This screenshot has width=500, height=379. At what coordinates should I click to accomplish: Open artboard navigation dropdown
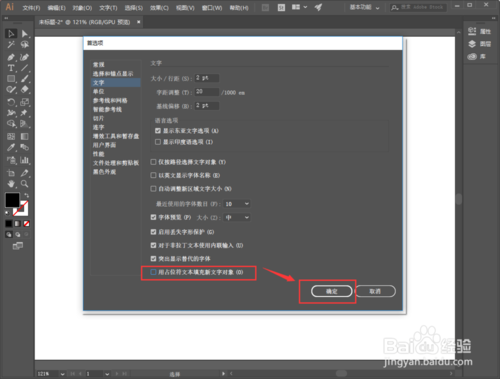[107, 374]
